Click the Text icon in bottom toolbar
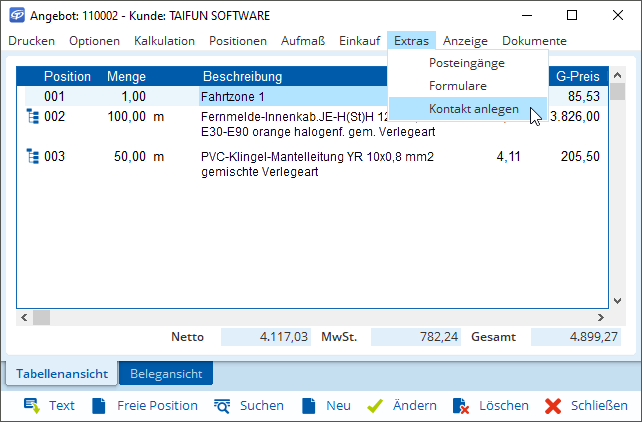 tap(31, 405)
